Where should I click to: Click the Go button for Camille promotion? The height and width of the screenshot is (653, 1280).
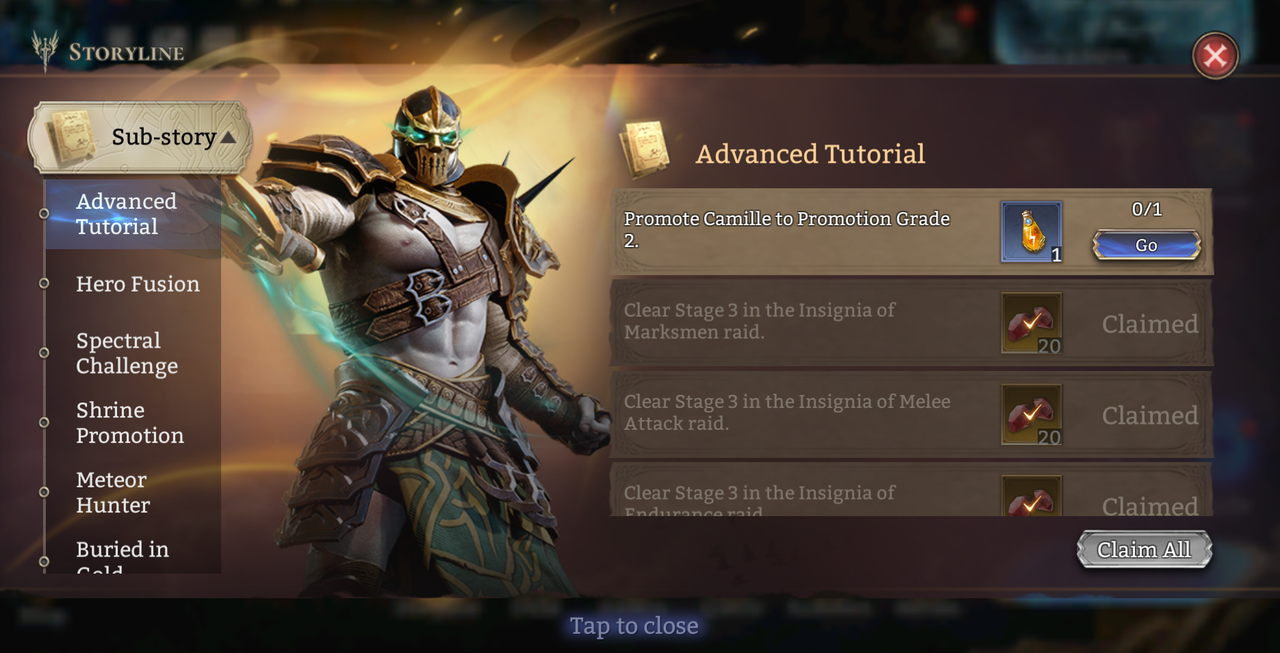(1146, 245)
